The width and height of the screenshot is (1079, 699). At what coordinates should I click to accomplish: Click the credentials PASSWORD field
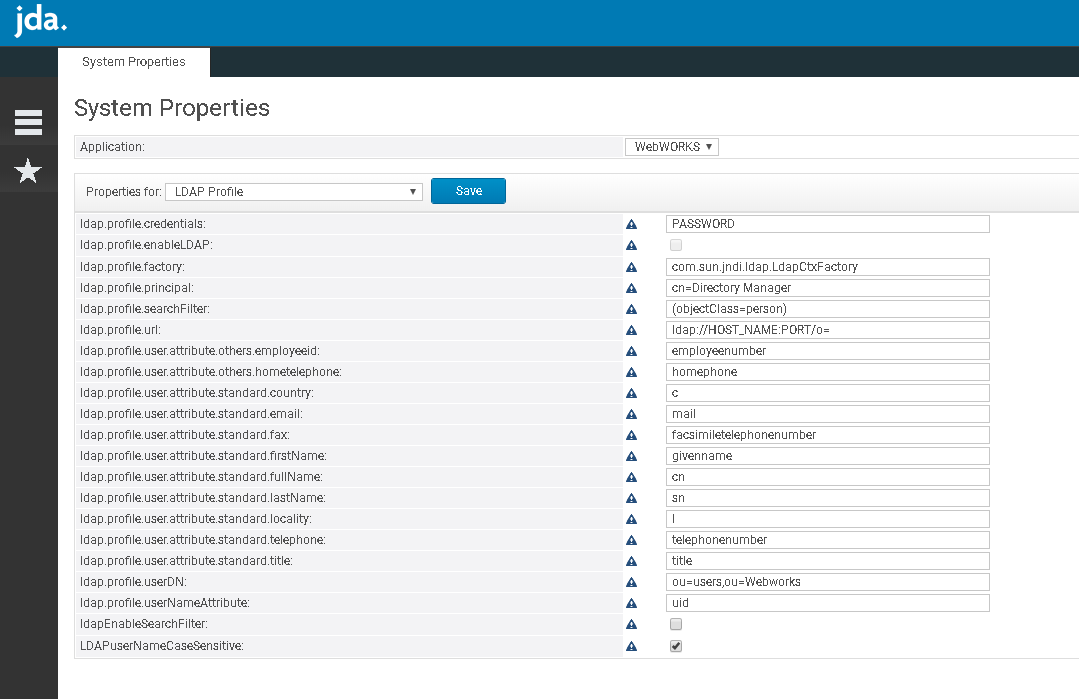coord(828,224)
